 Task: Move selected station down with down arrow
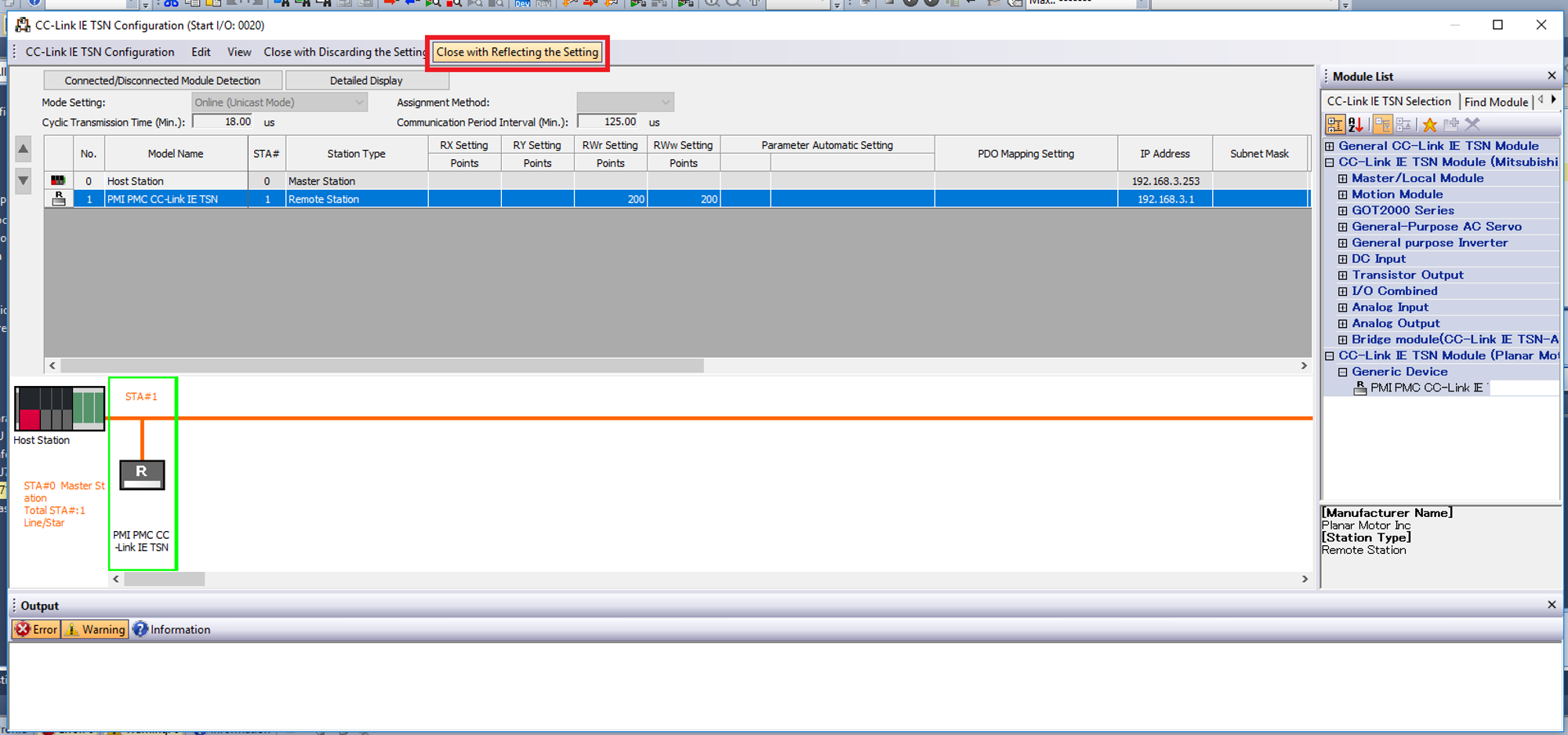[x=24, y=180]
